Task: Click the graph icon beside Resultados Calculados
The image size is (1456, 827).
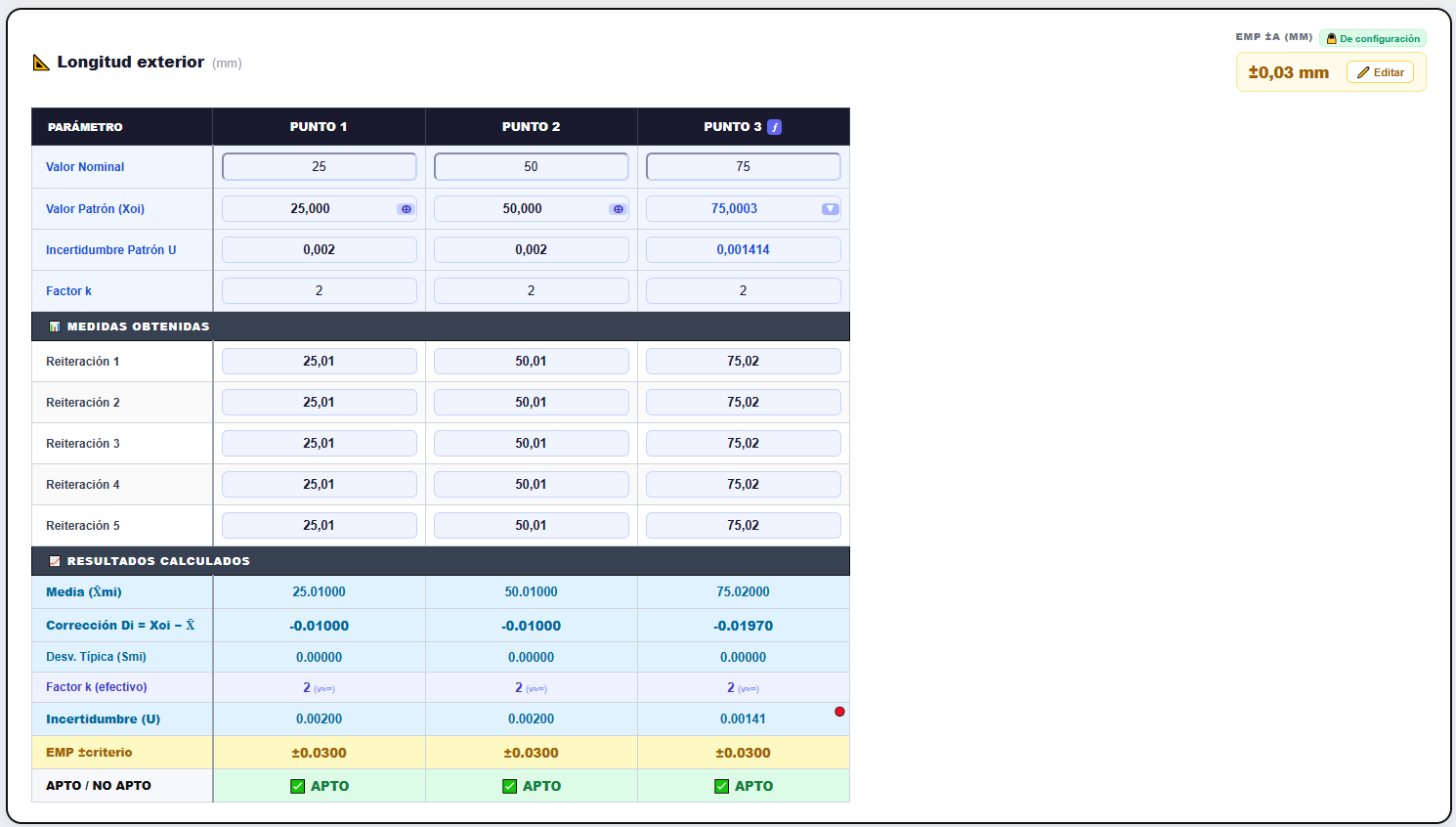Action: coord(55,561)
